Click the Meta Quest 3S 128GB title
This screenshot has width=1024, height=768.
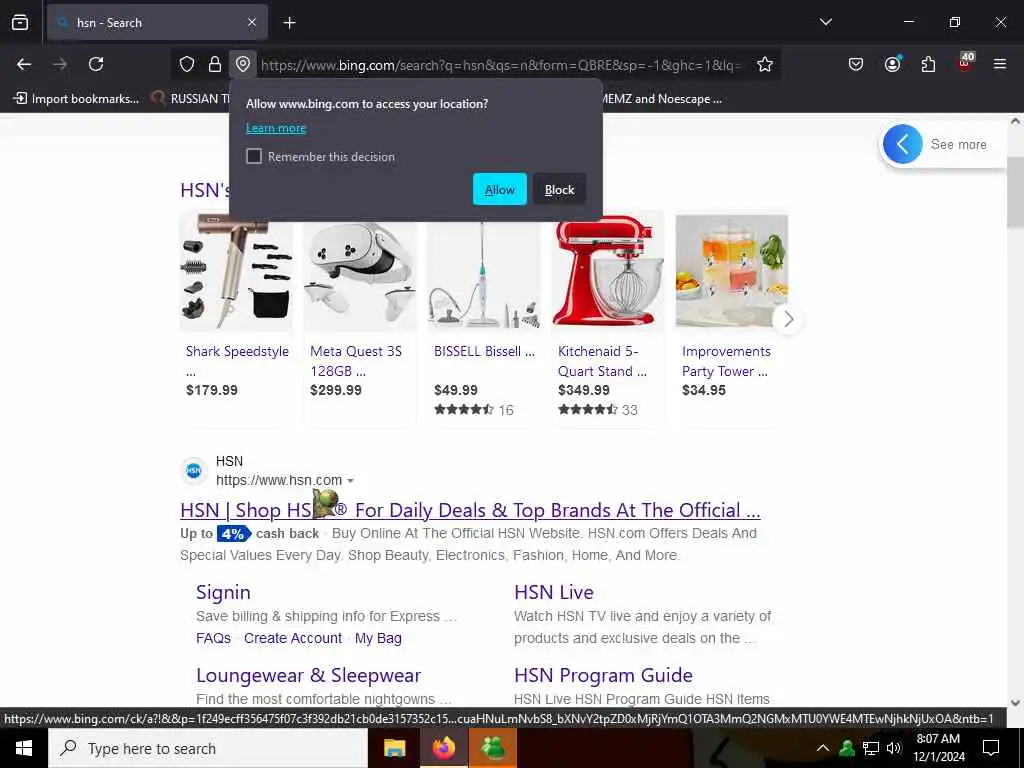(356, 361)
